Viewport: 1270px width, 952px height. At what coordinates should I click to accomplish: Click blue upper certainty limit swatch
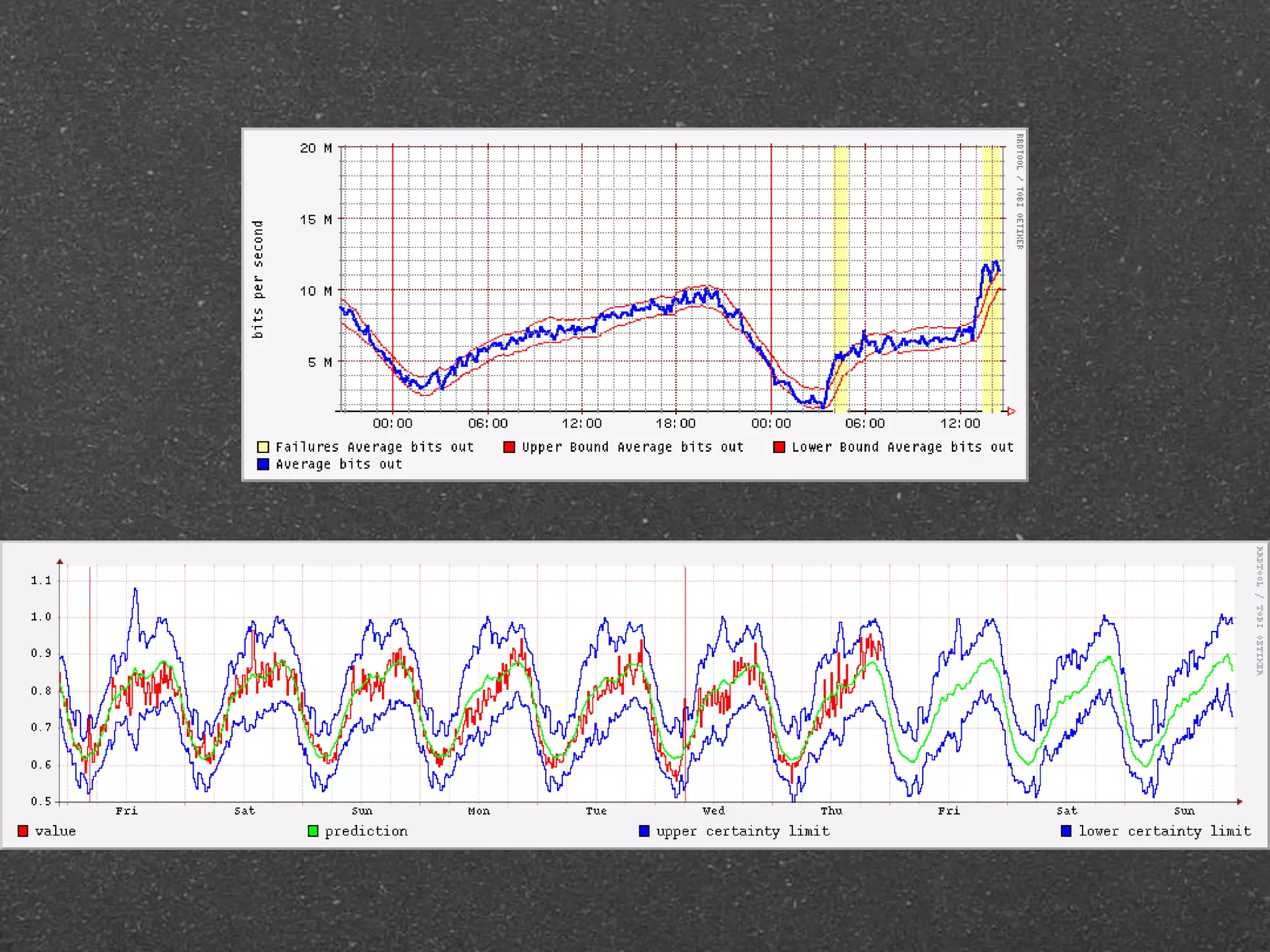[644, 831]
